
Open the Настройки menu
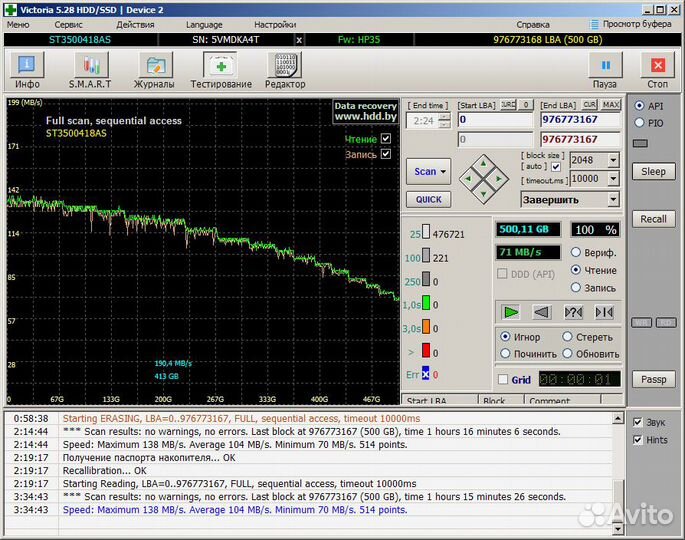[x=274, y=23]
